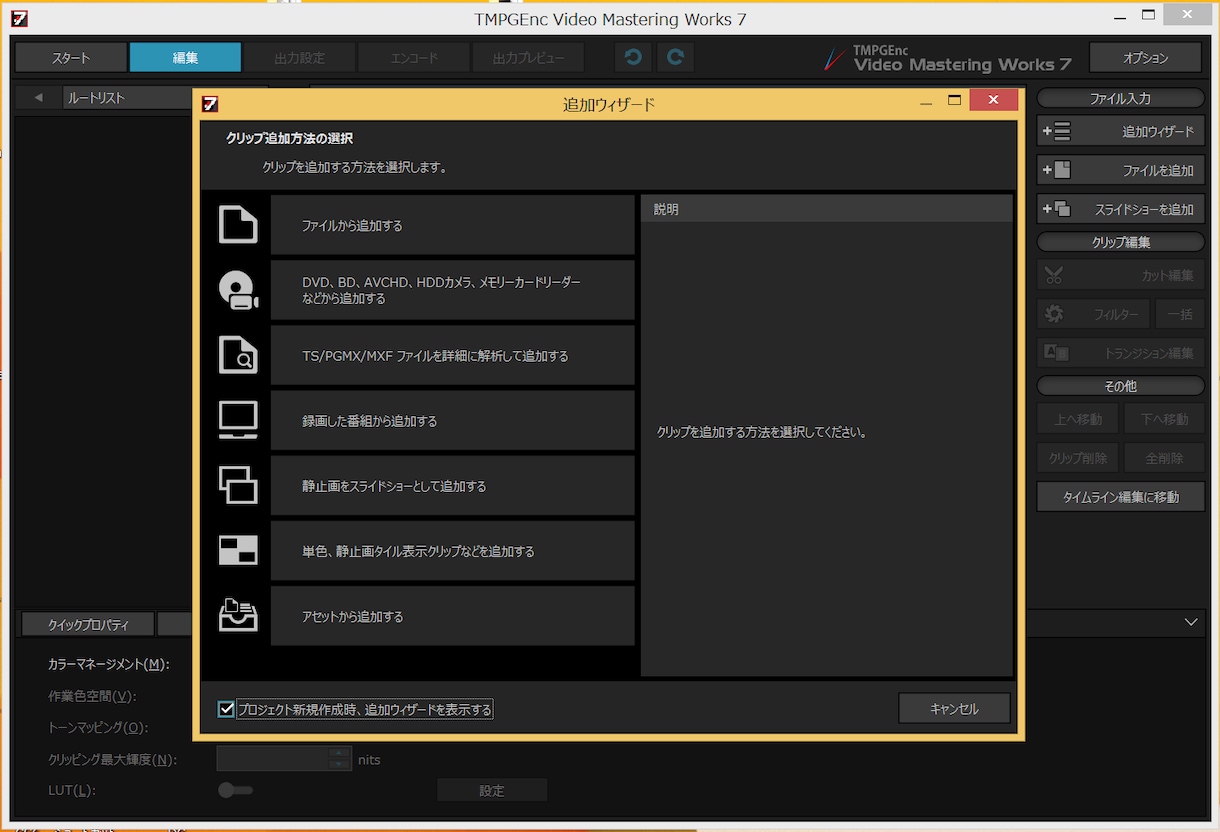The height and width of the screenshot is (832, 1220).
Task: Go to the エンコード tab
Action: [x=414, y=58]
